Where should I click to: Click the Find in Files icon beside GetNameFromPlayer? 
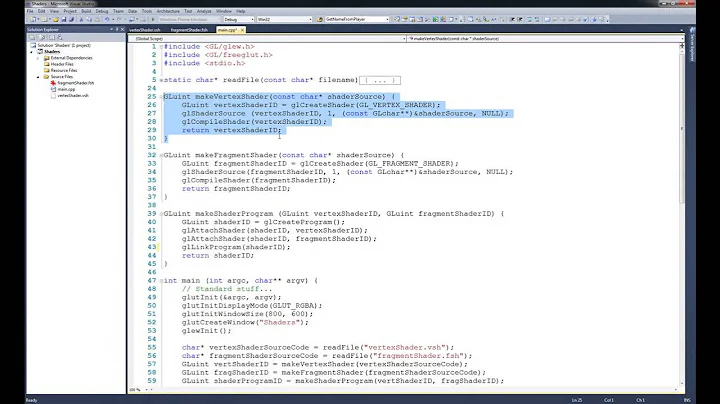click(320, 19)
